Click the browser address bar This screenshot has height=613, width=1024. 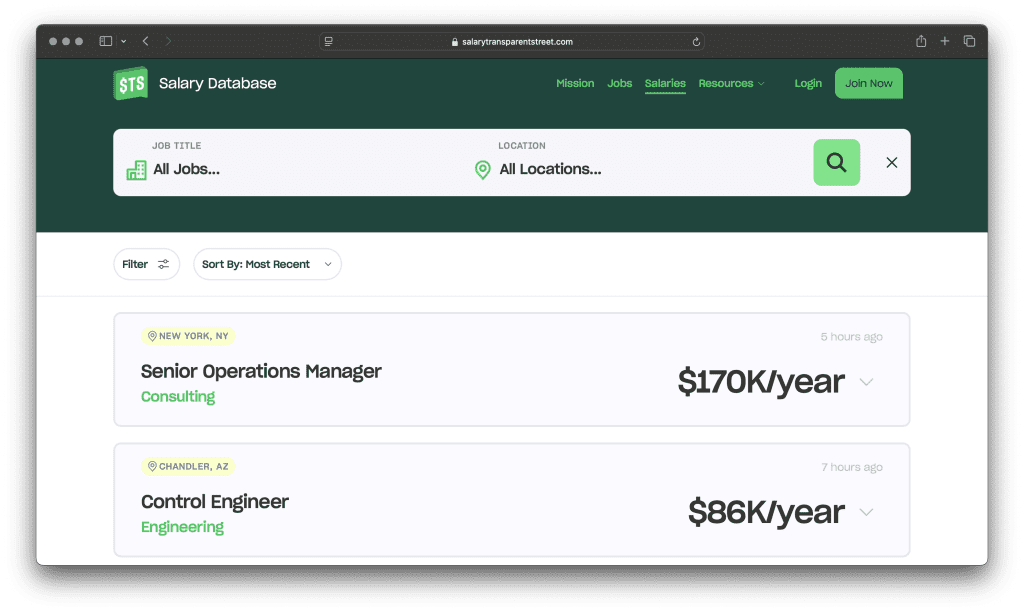(512, 41)
